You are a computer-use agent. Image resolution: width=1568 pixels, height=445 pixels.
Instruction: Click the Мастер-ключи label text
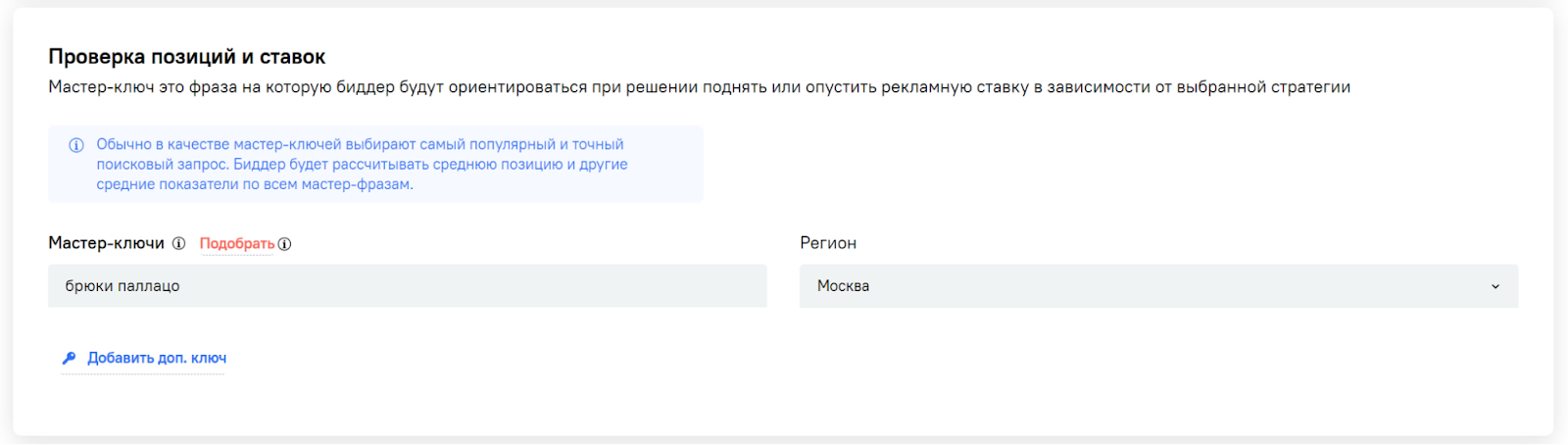click(x=106, y=243)
